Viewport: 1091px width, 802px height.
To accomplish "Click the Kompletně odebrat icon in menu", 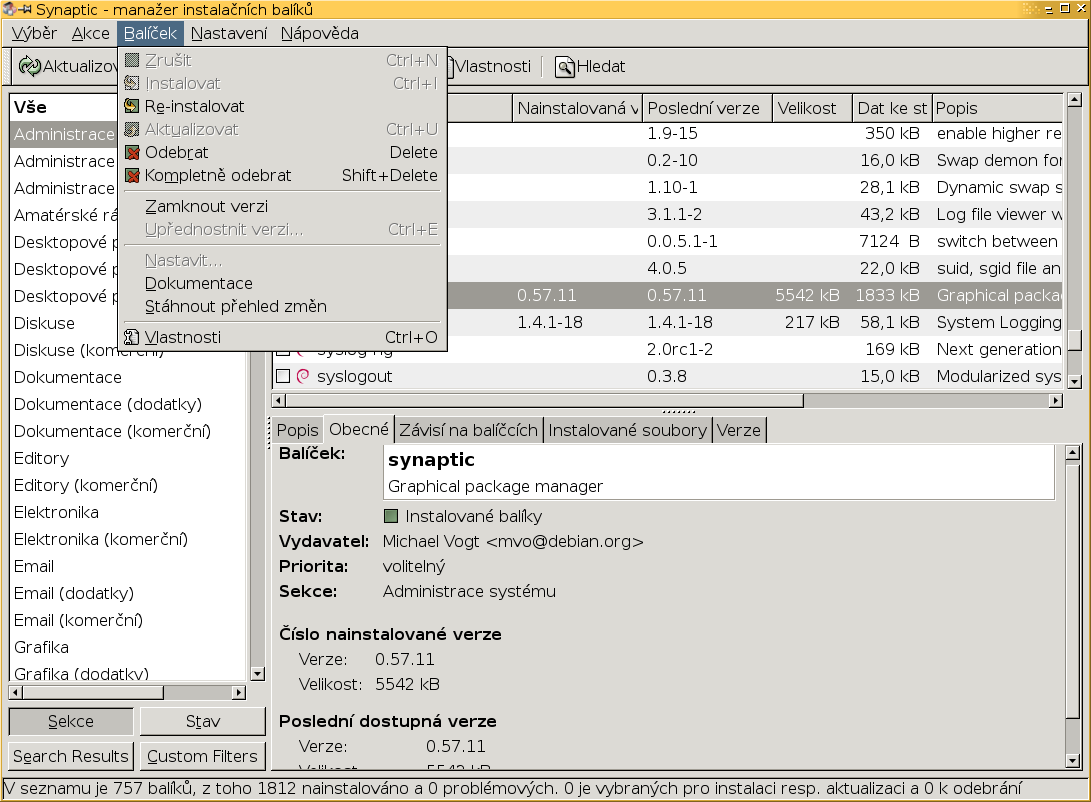I will 132,175.
